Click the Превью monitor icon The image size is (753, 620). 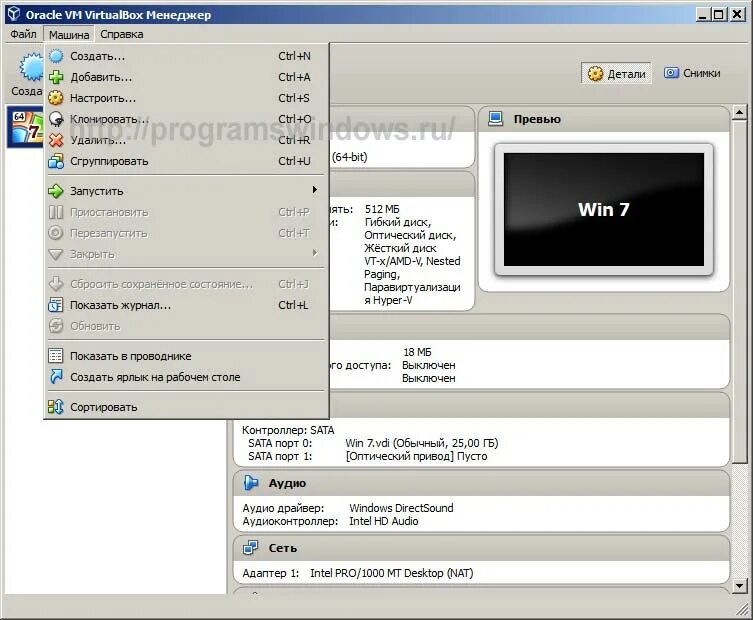point(495,119)
